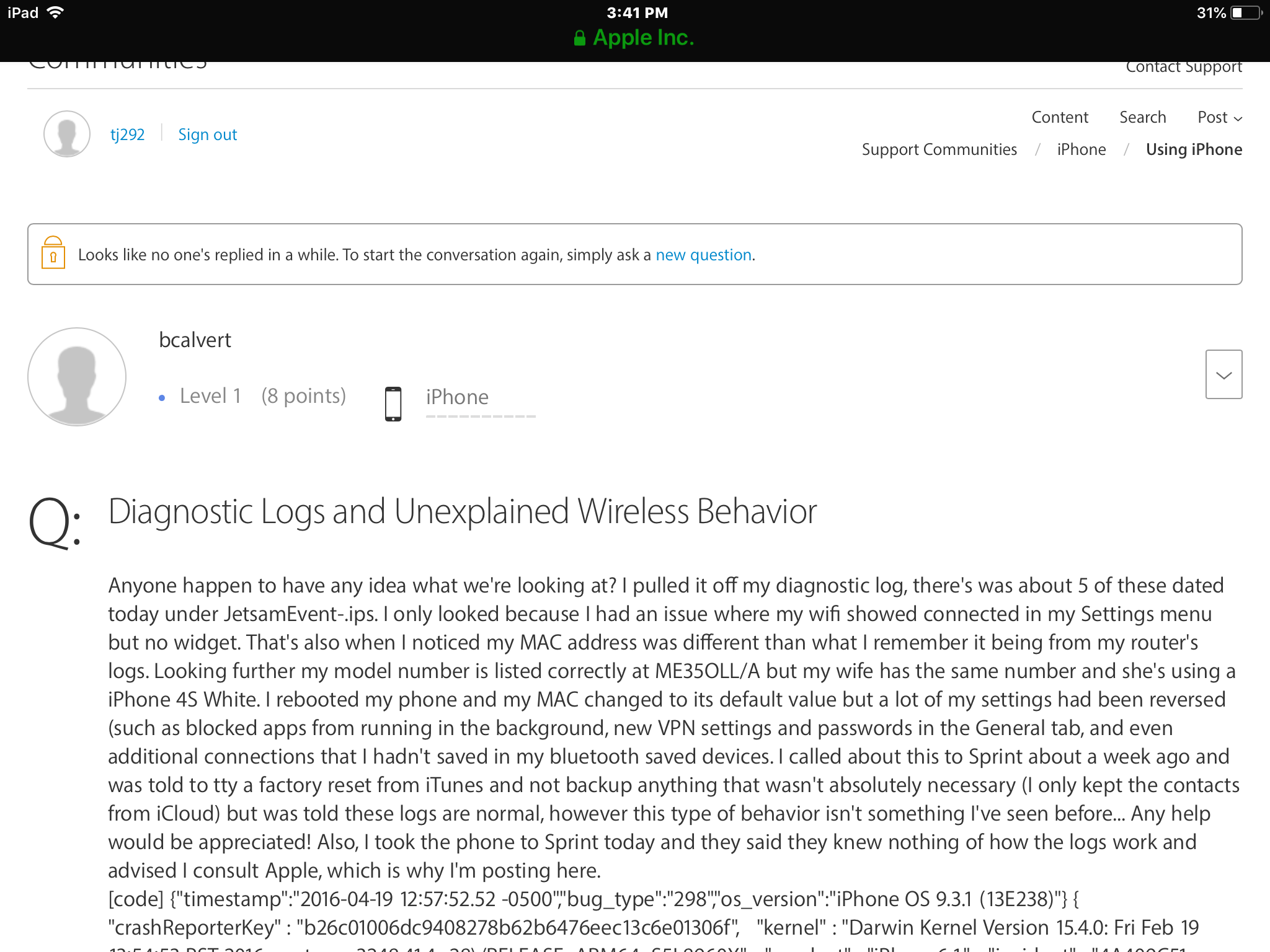Click the bcalvert author name
The image size is (1270, 952).
tap(195, 340)
